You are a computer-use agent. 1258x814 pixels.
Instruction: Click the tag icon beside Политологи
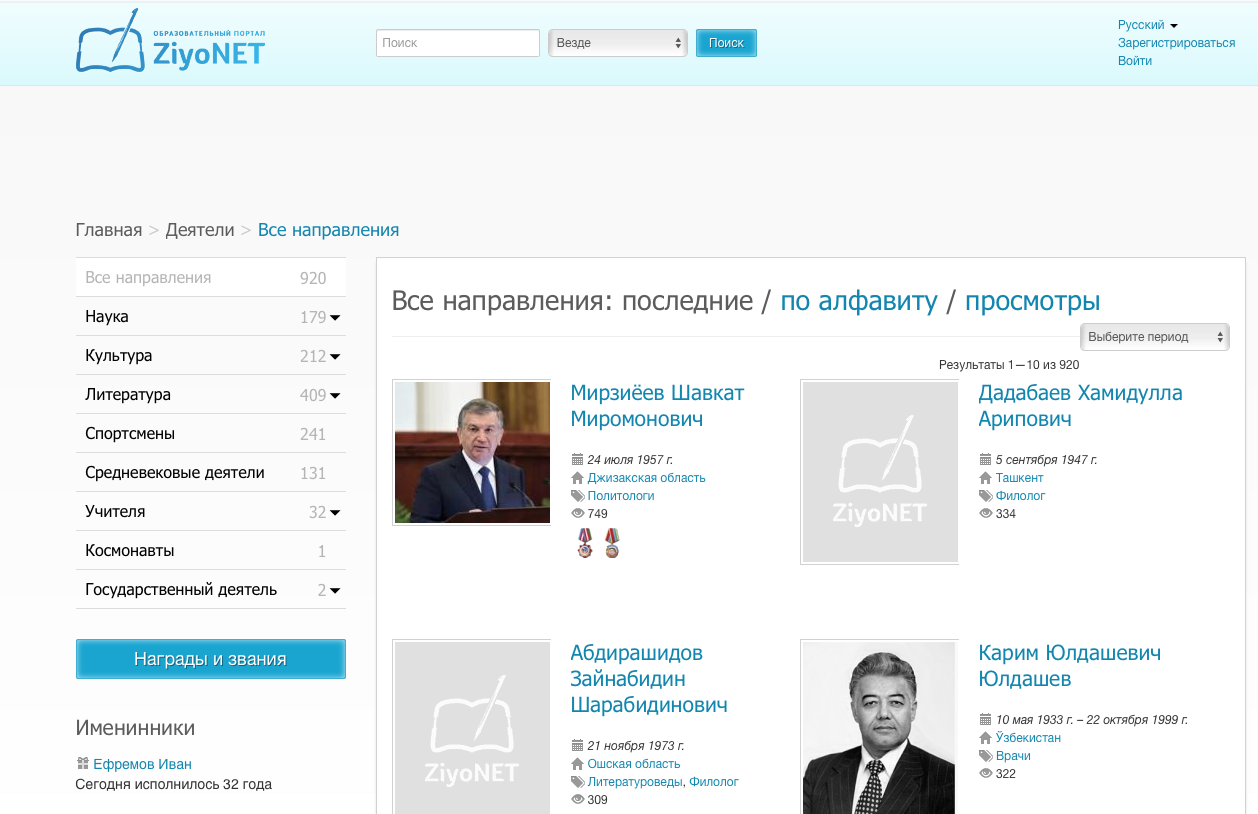[x=577, y=496]
